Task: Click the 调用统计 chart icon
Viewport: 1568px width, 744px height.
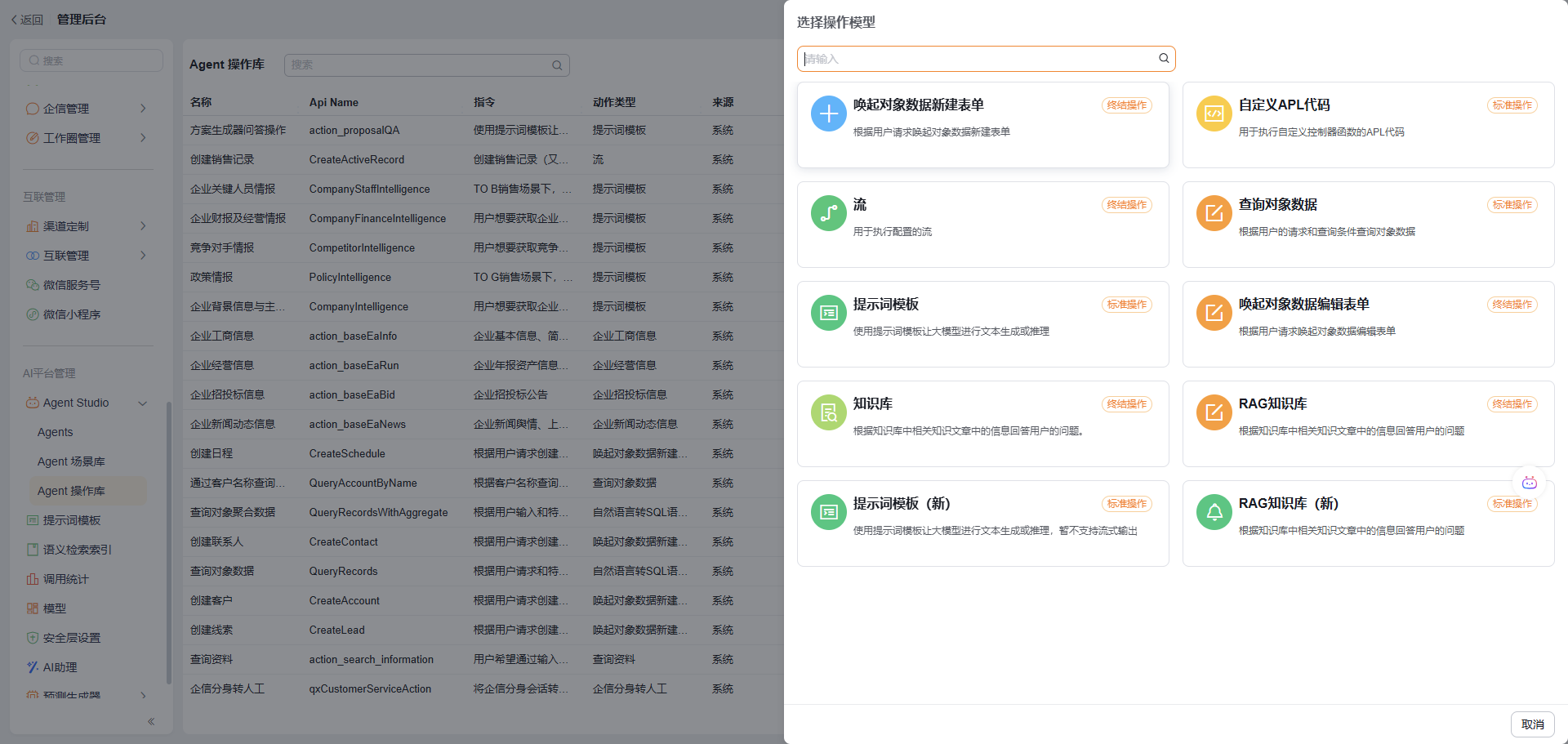Action: 33,579
